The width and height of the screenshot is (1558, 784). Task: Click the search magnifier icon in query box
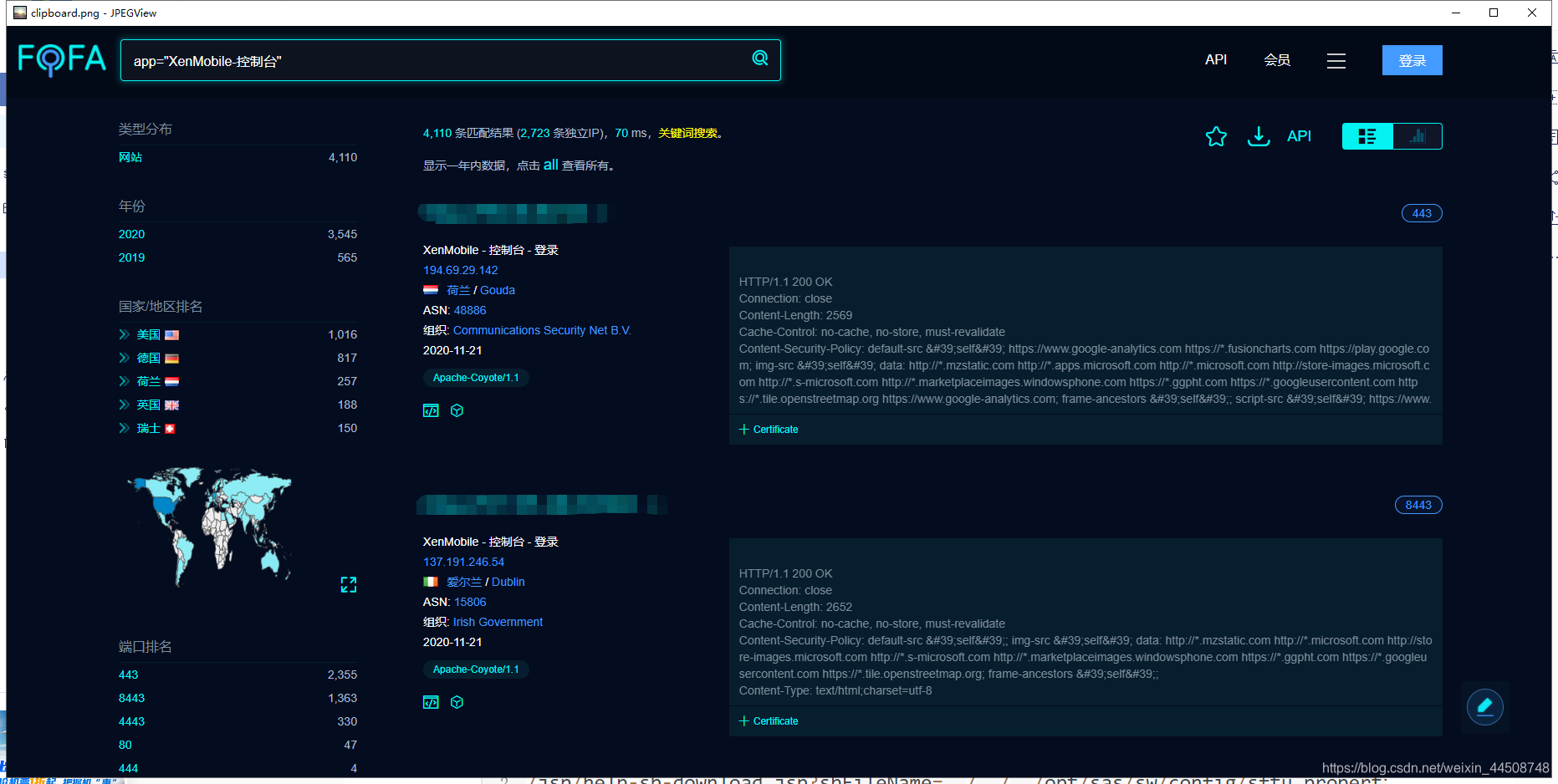tap(760, 58)
